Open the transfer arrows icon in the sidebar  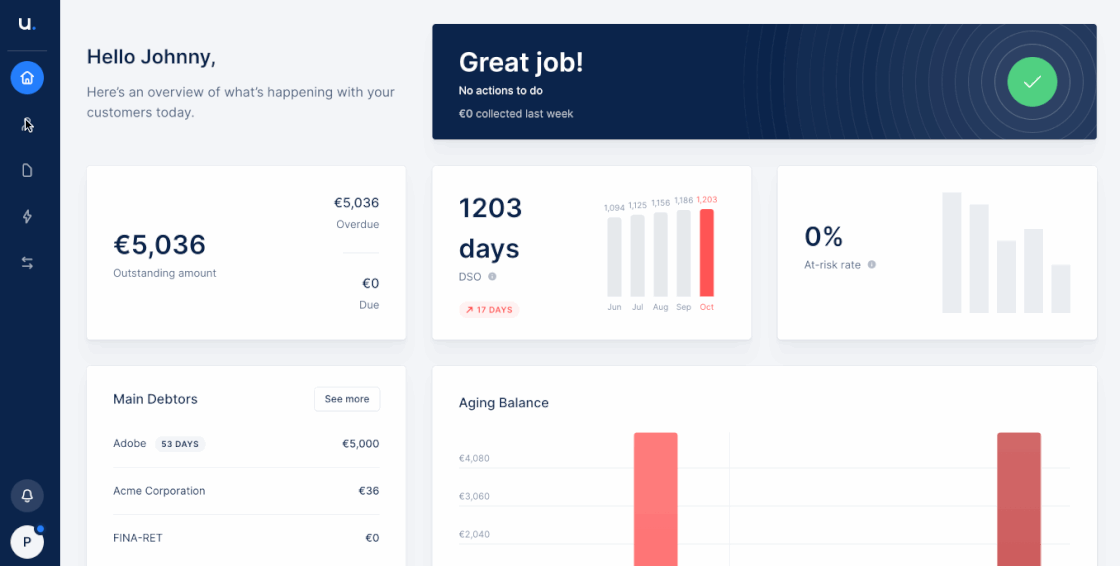(x=27, y=263)
